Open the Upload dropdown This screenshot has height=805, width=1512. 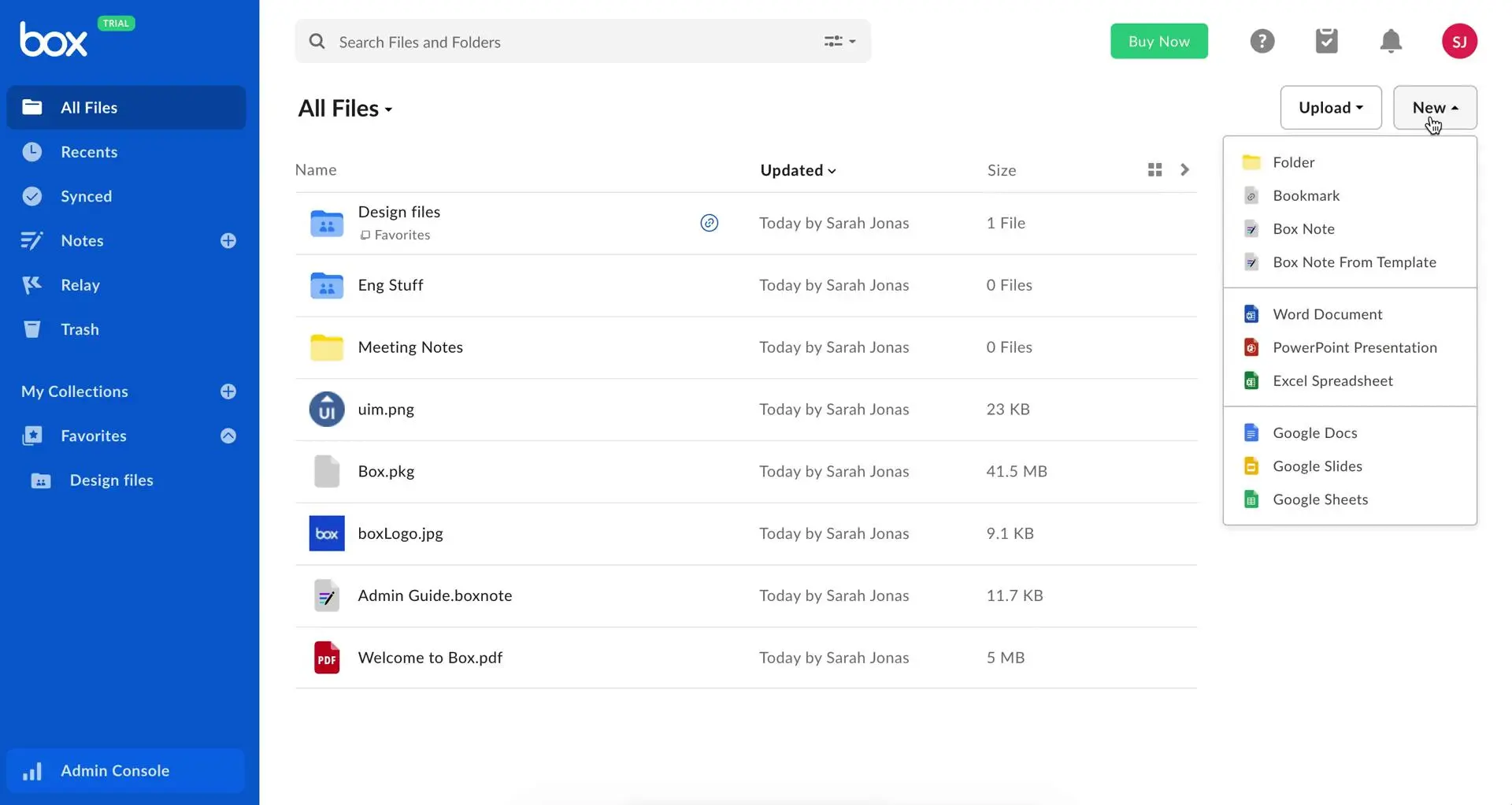coord(1330,108)
